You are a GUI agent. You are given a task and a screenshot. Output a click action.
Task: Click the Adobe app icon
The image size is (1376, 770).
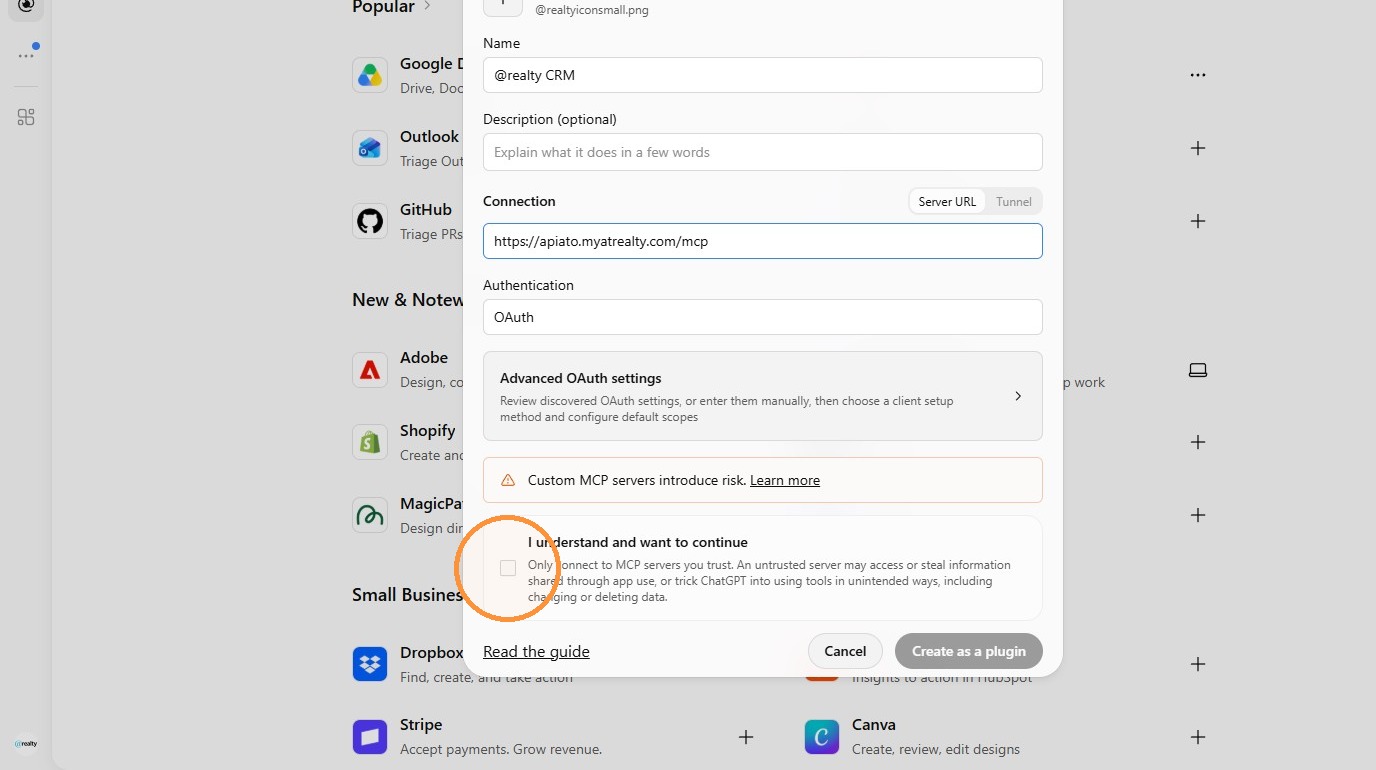pyautogui.click(x=370, y=370)
